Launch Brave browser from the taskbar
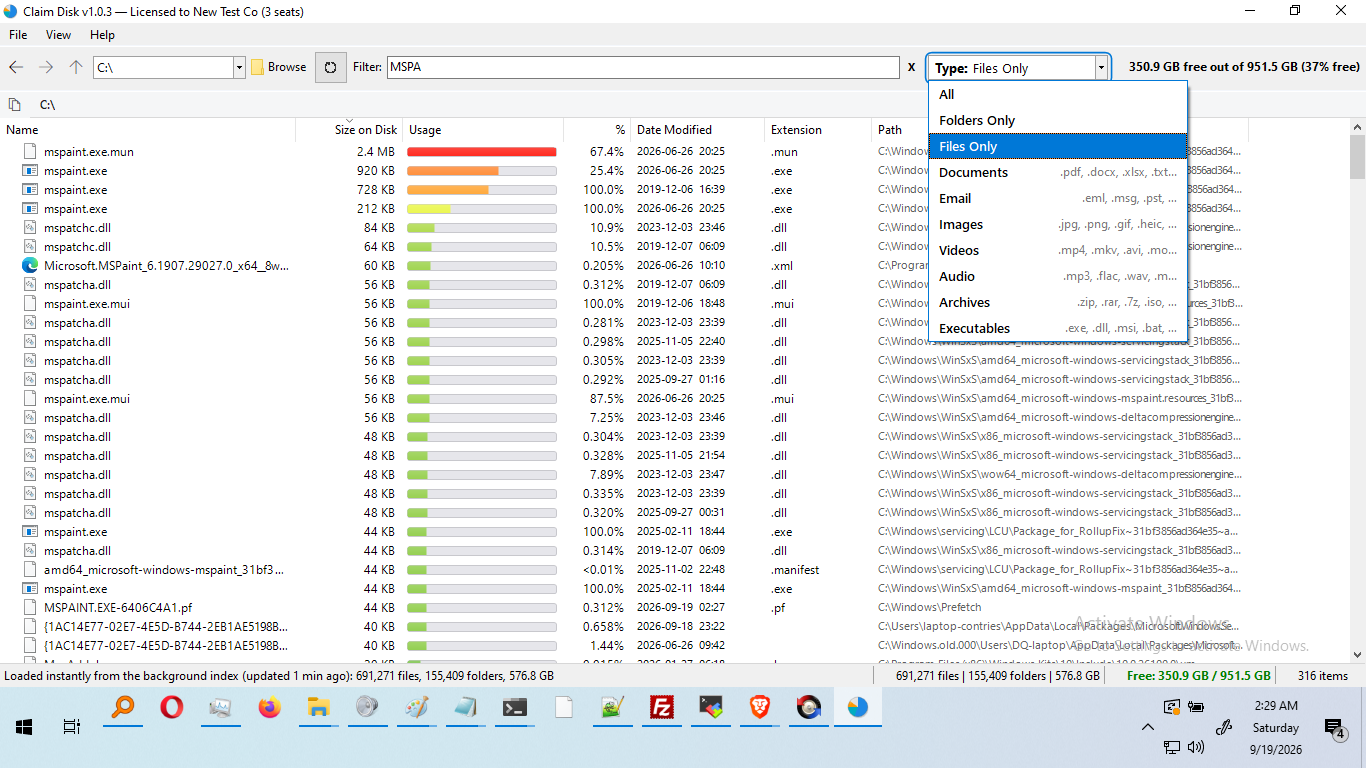 [x=759, y=708]
